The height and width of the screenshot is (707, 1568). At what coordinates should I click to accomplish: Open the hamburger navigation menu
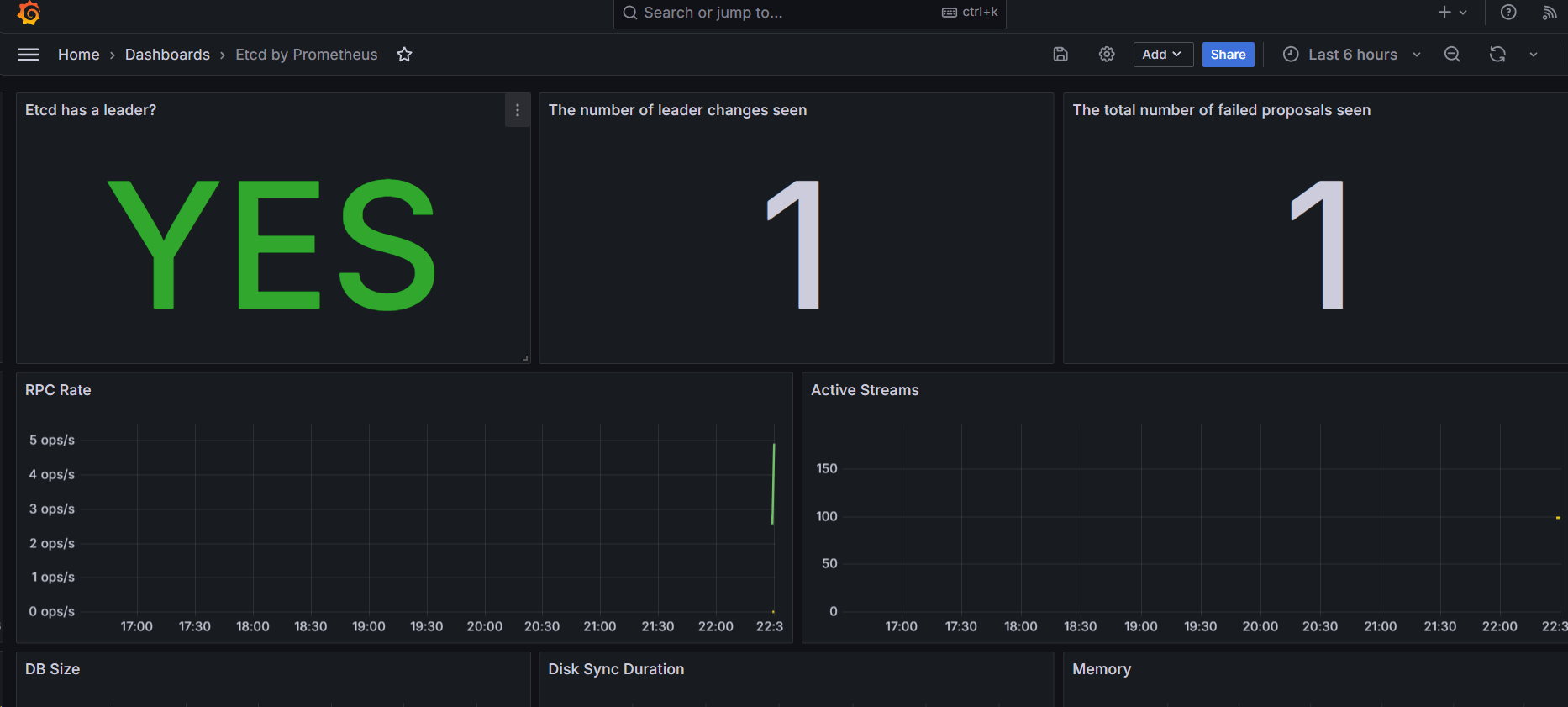(x=29, y=55)
